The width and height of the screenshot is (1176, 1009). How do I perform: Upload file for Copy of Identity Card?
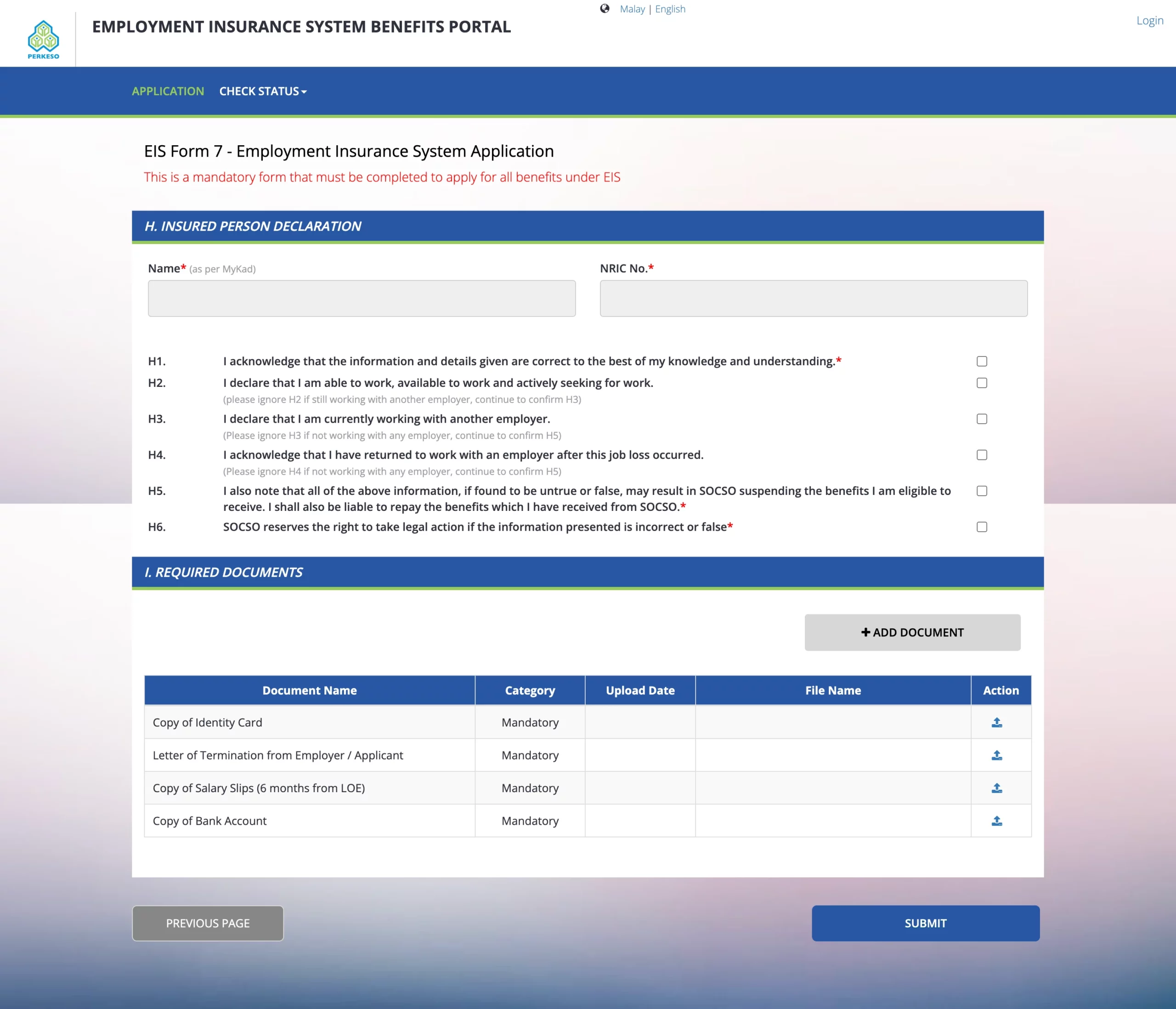(x=997, y=722)
